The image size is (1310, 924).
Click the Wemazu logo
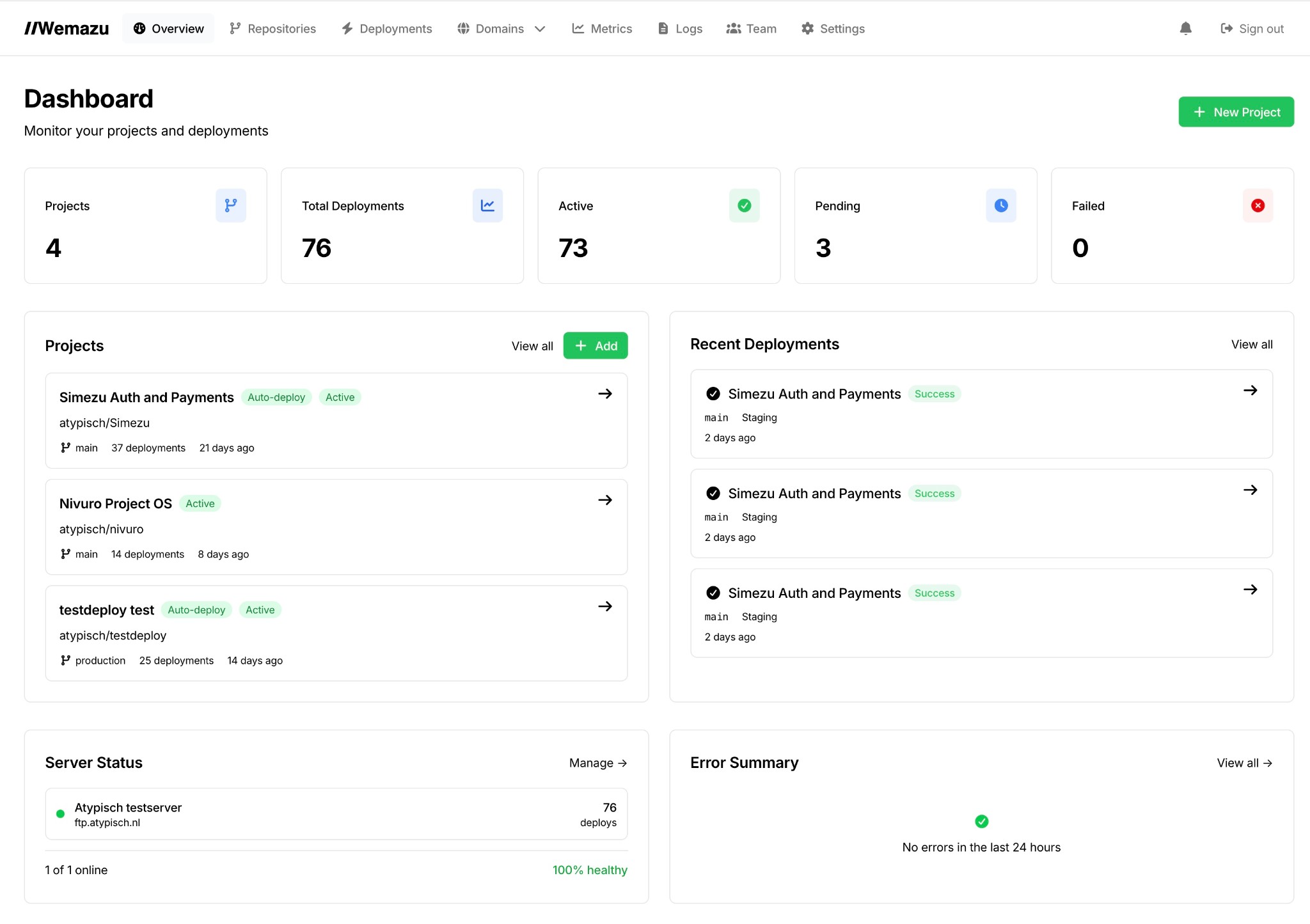tap(67, 27)
